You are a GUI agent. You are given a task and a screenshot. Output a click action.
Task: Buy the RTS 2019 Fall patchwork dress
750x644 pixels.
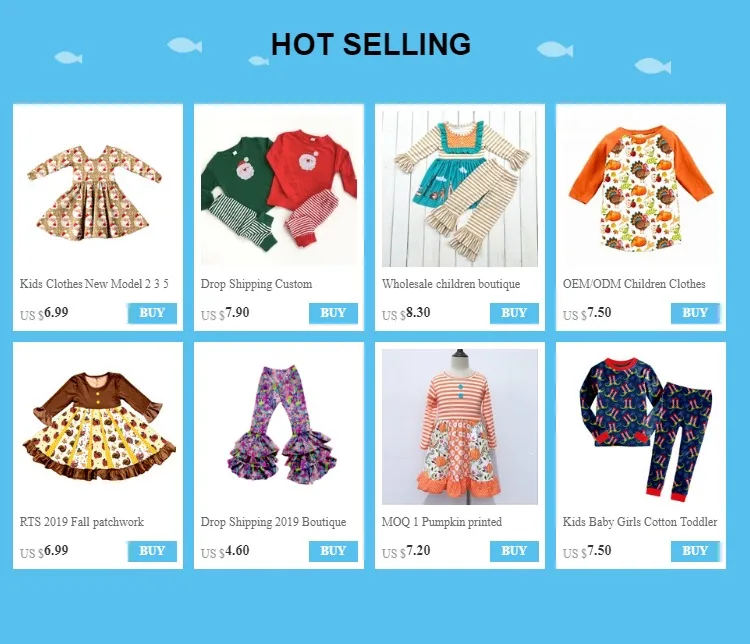pos(152,551)
